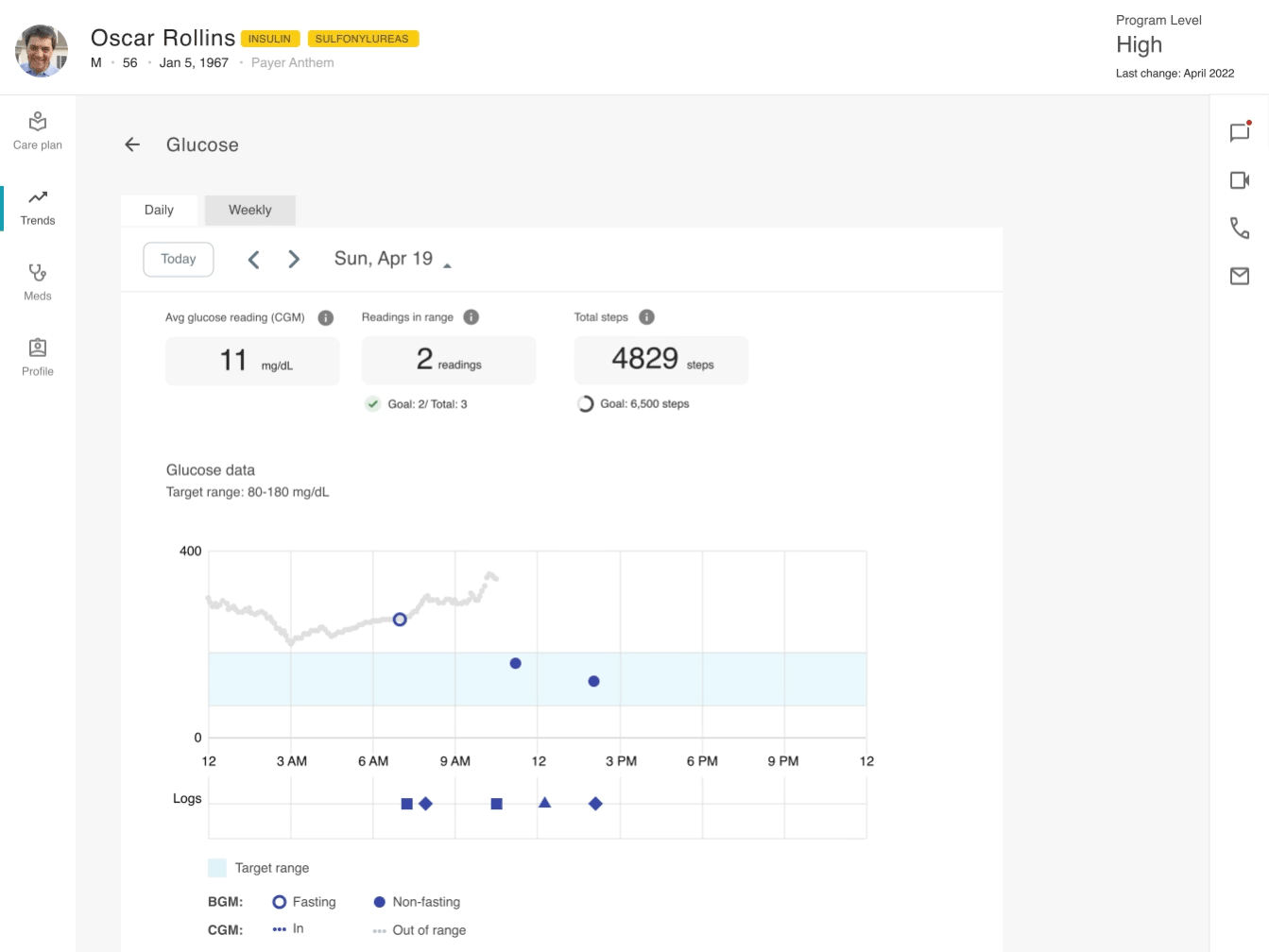Screen dimensions: 1269x952
Task: Show info for Readings in range
Action: (x=472, y=317)
